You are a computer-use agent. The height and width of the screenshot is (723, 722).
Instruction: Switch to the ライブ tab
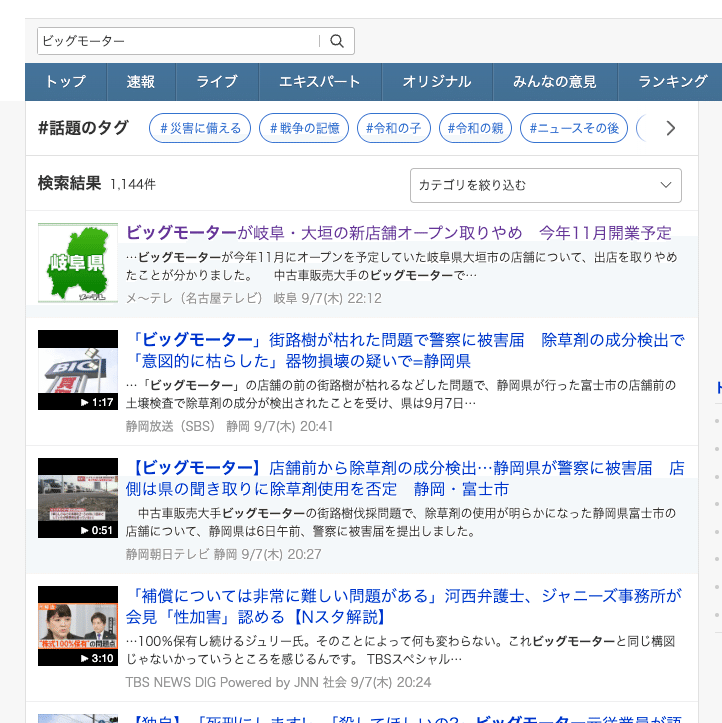tap(217, 82)
